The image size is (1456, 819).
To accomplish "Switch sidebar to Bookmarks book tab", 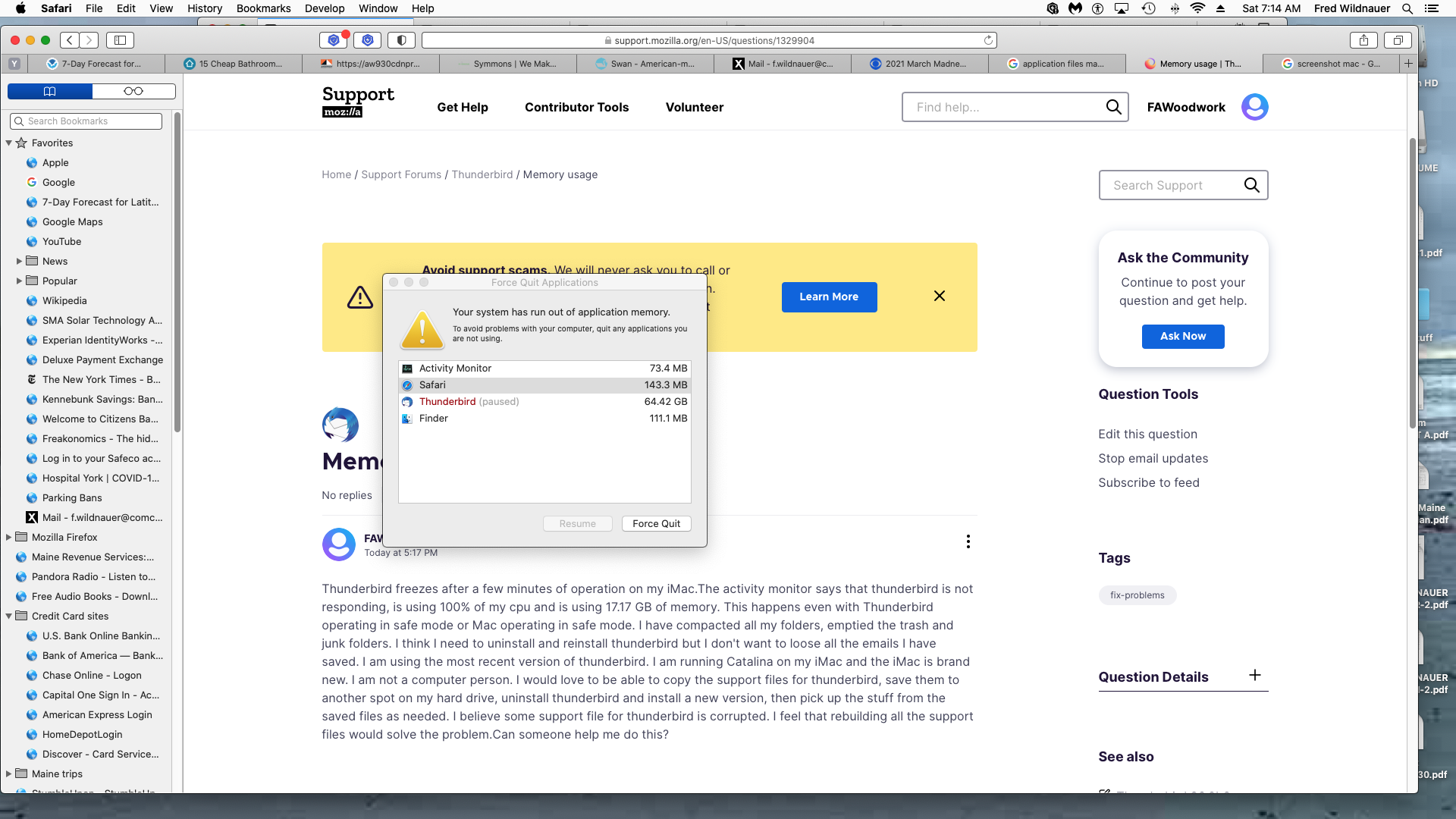I will tap(50, 91).
